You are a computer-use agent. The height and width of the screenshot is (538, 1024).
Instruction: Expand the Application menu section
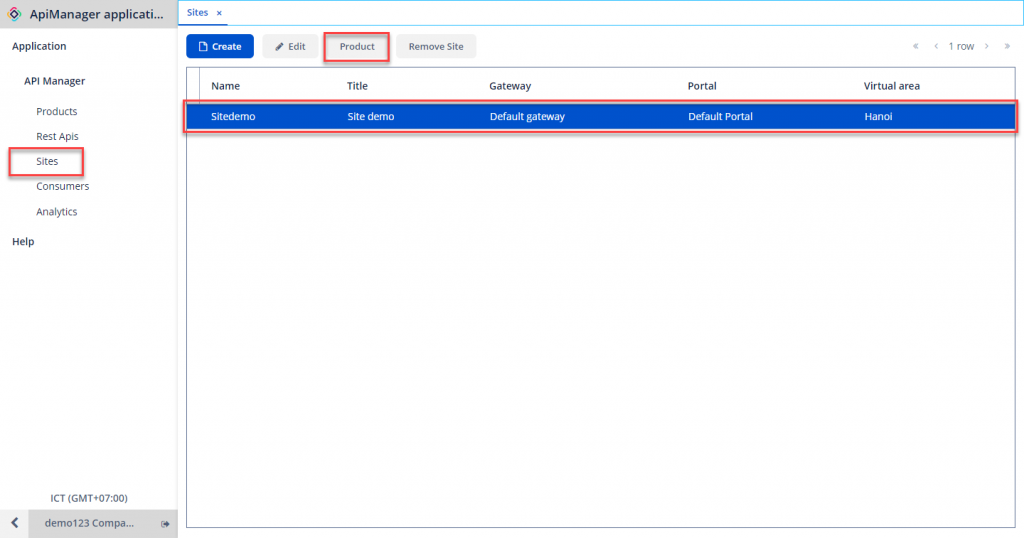click(39, 46)
